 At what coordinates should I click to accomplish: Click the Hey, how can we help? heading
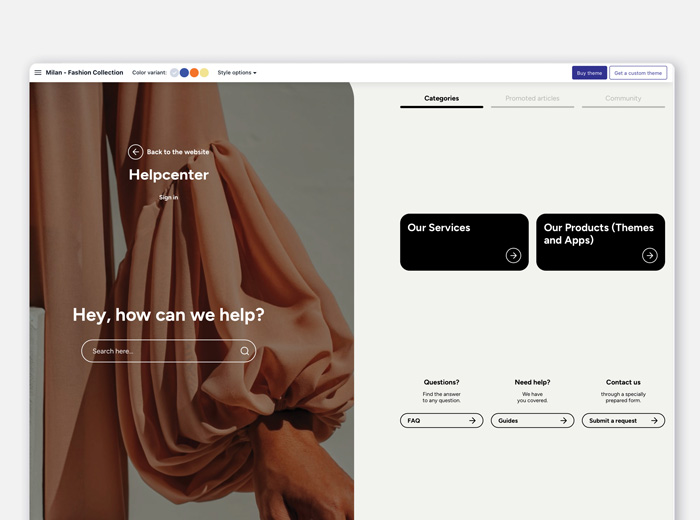tap(168, 315)
